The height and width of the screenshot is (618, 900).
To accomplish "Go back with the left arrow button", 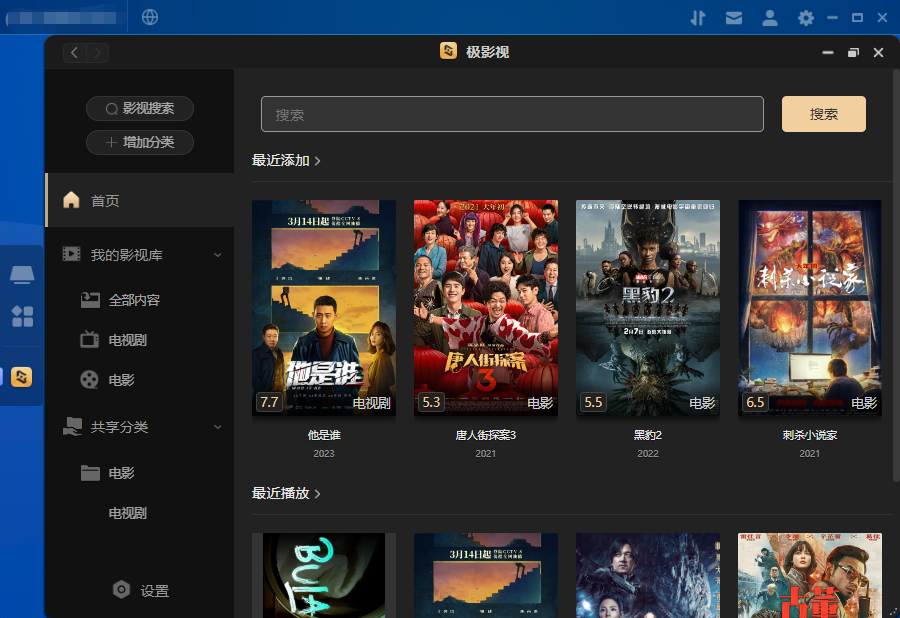I will click(75, 53).
